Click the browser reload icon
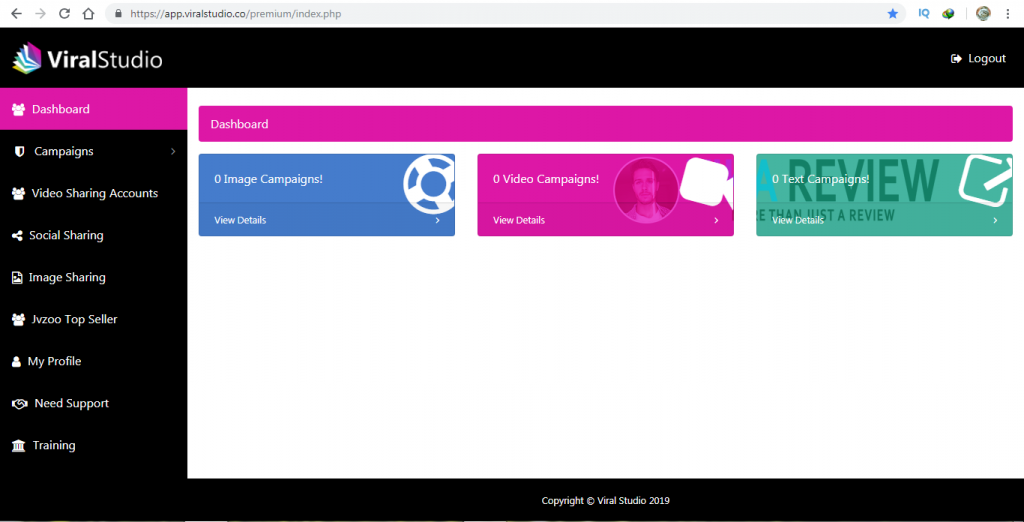Image resolution: width=1024 pixels, height=522 pixels. pyautogui.click(x=64, y=14)
